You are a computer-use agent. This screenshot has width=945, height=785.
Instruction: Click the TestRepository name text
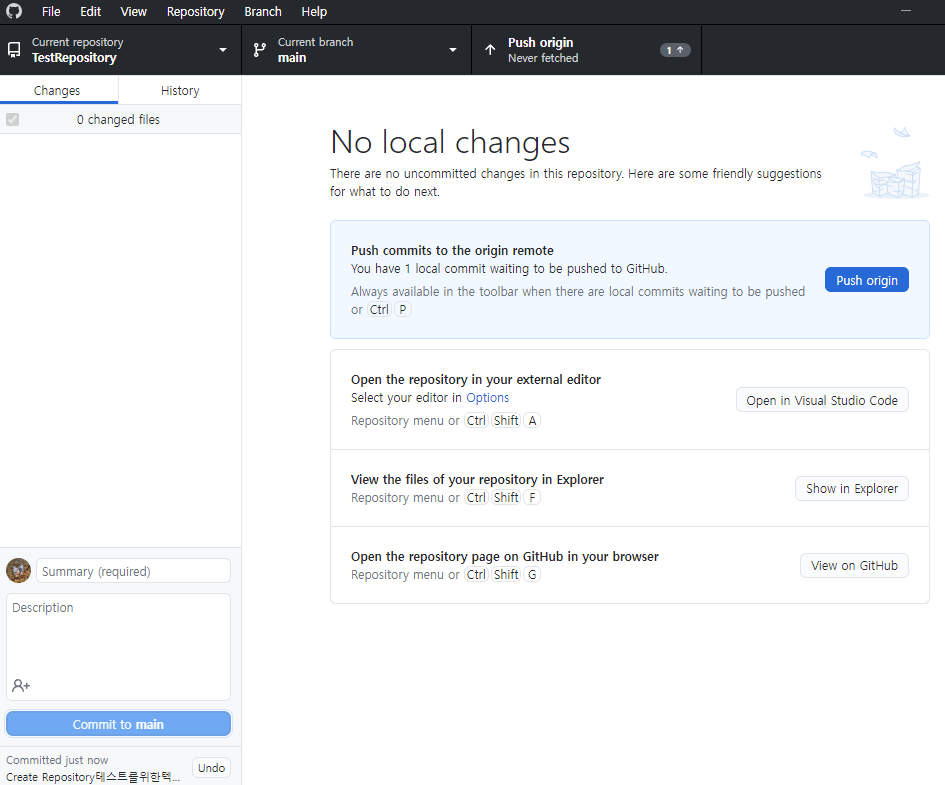pyautogui.click(x=74, y=58)
